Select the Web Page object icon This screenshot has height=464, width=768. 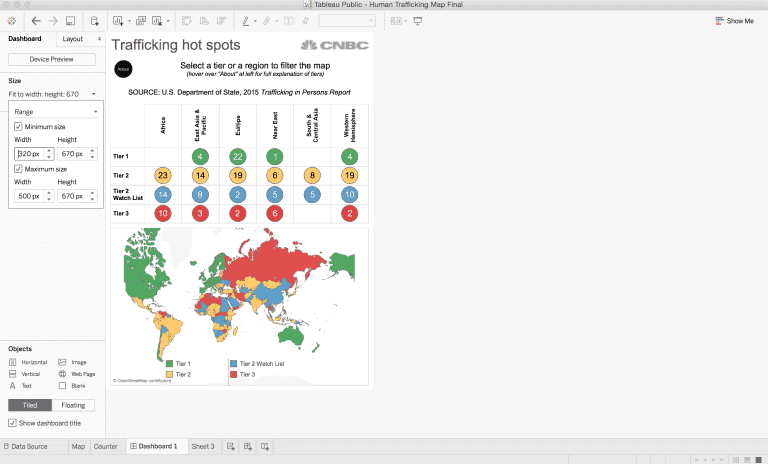pos(63,373)
